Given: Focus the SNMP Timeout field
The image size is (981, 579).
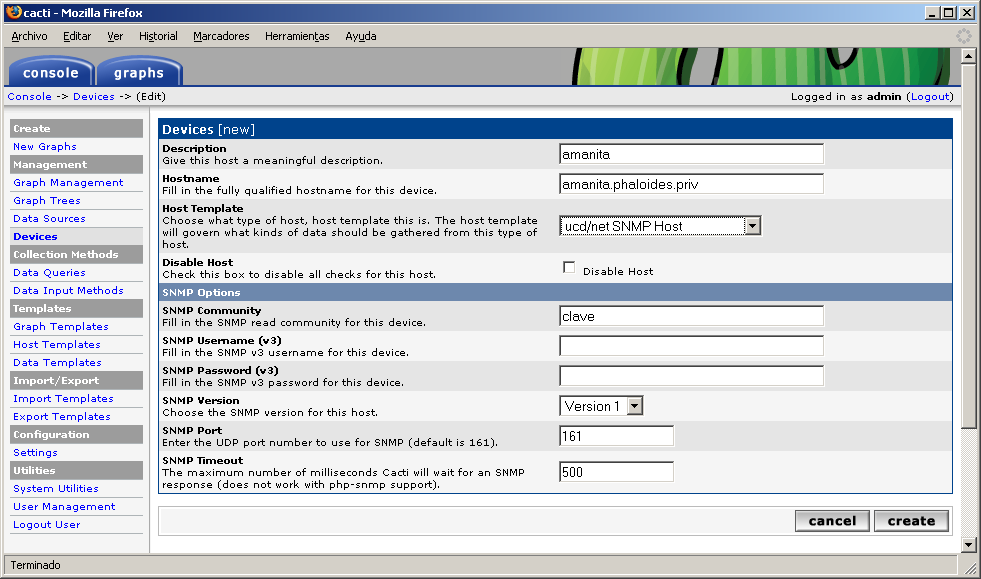Looking at the screenshot, I should pyautogui.click(x=616, y=472).
